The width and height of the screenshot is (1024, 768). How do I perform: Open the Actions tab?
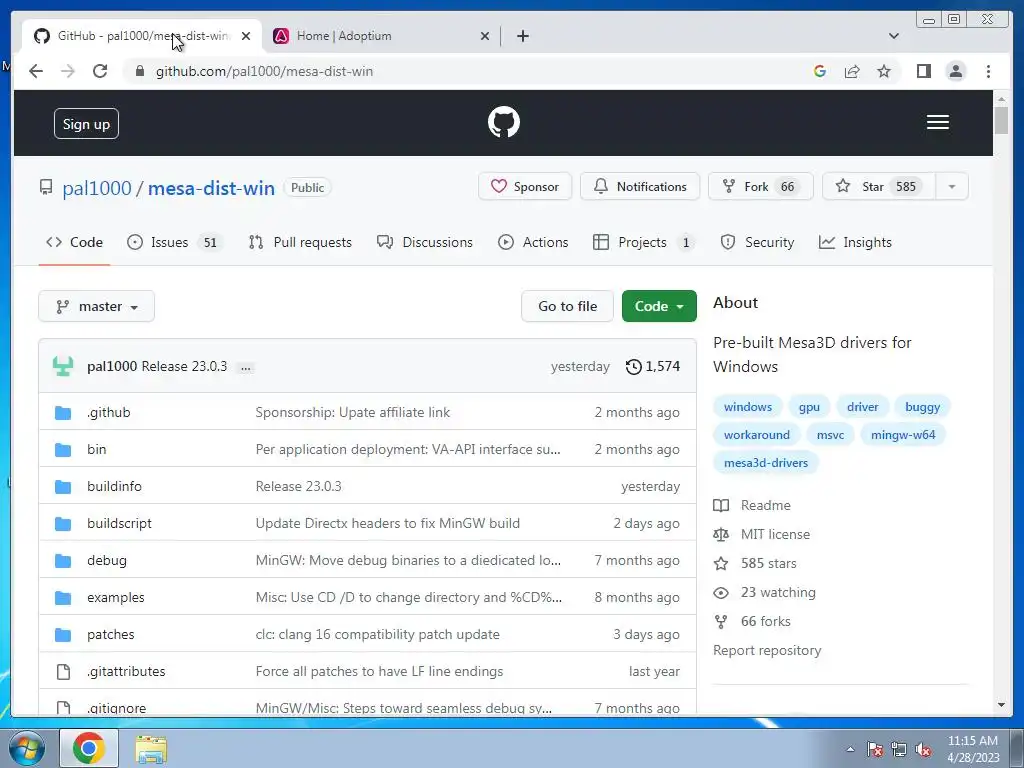click(533, 242)
